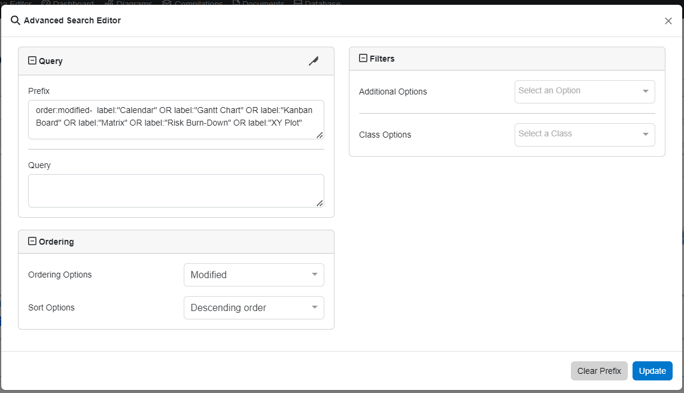Click the arrow of the Select an Option dropdown

pyautogui.click(x=645, y=91)
